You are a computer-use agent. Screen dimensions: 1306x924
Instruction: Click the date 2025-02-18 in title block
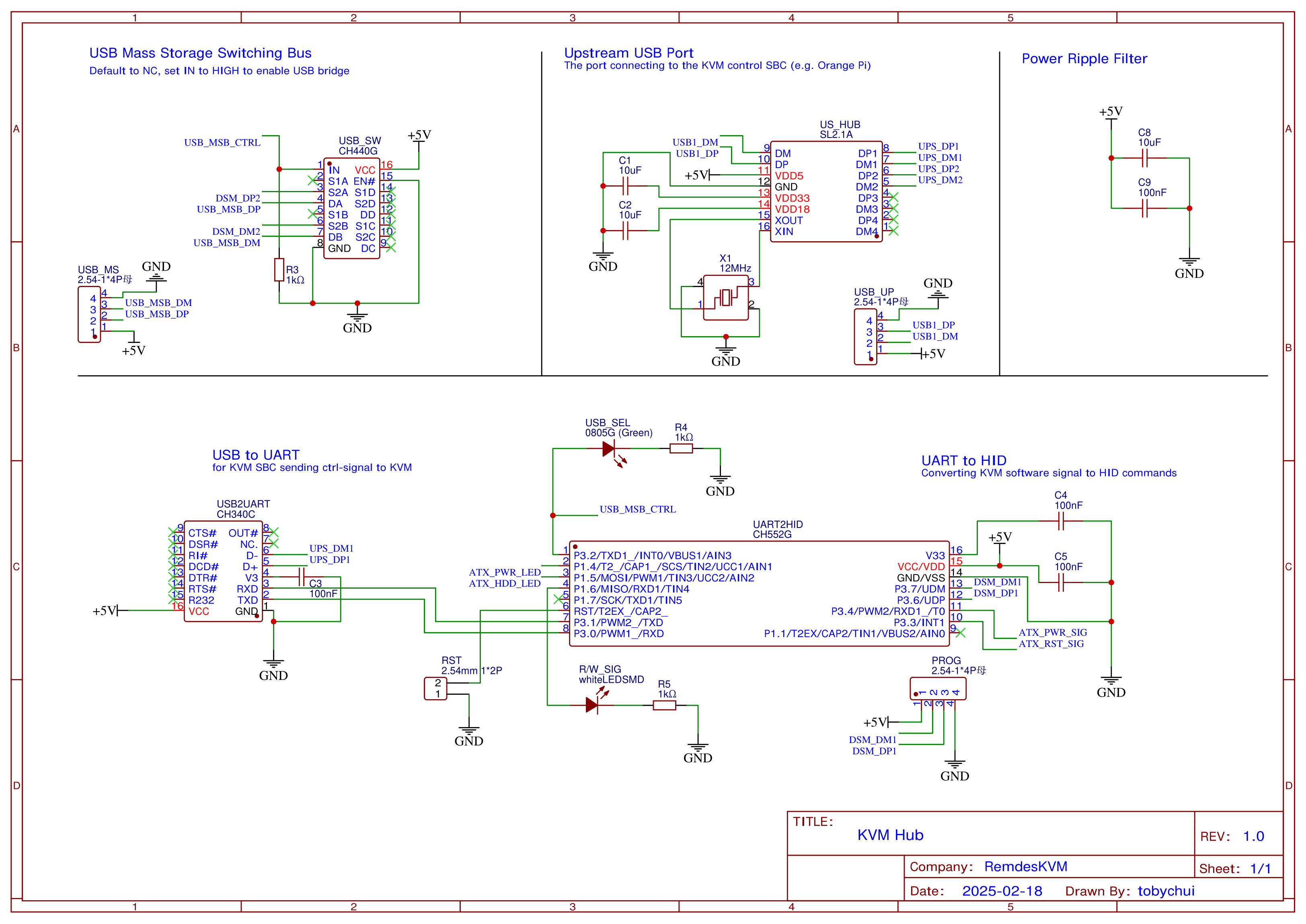coord(1002,891)
